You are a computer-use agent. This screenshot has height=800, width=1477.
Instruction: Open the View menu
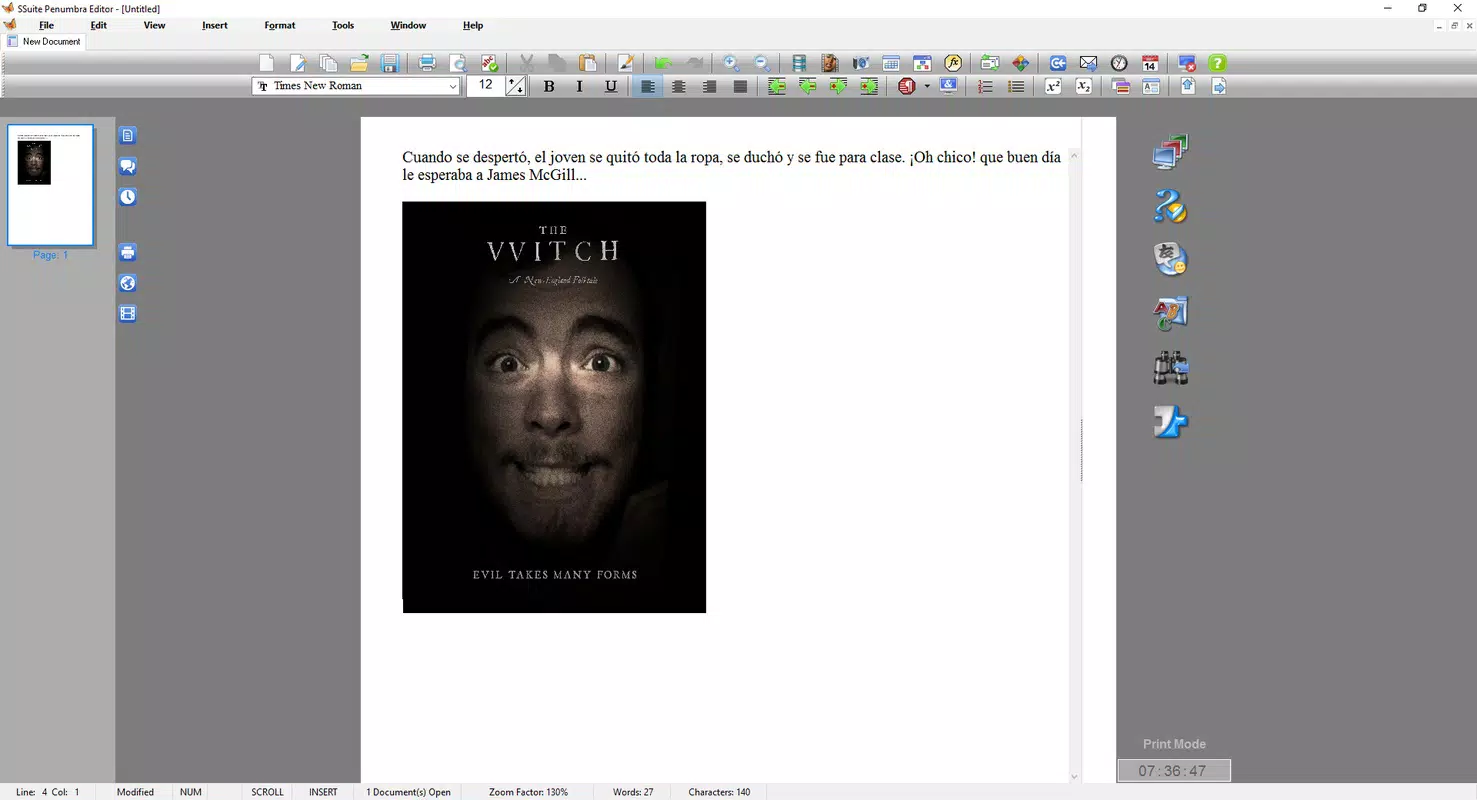[x=155, y=25]
